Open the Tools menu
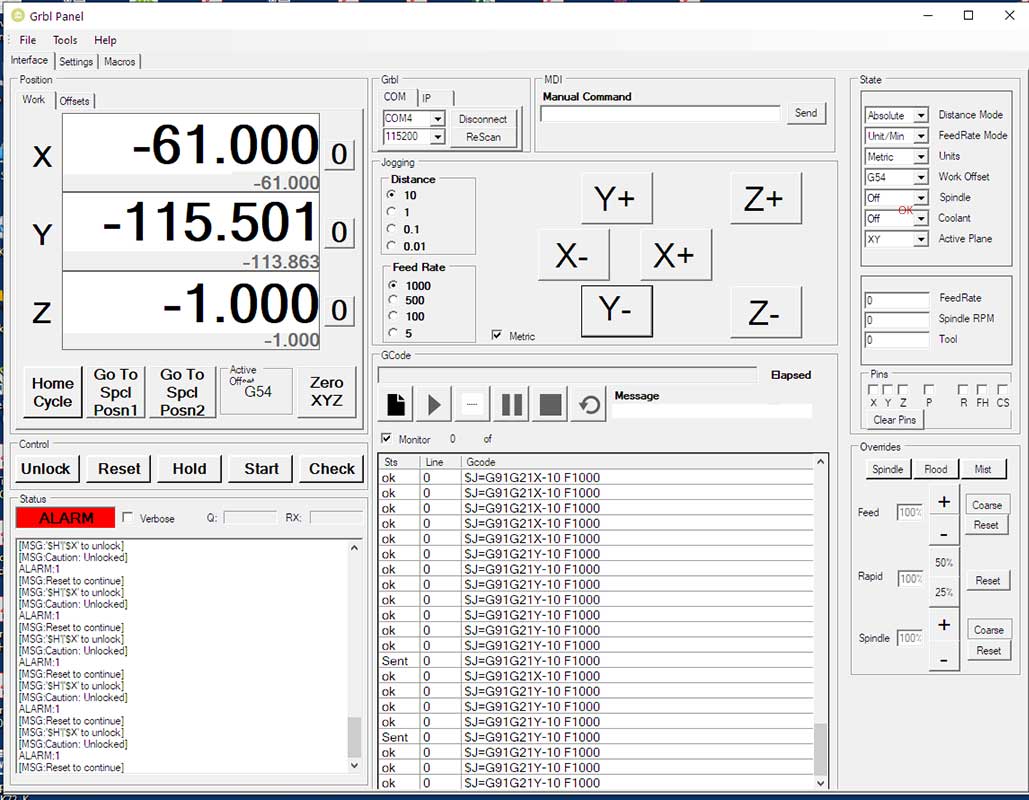 click(64, 40)
